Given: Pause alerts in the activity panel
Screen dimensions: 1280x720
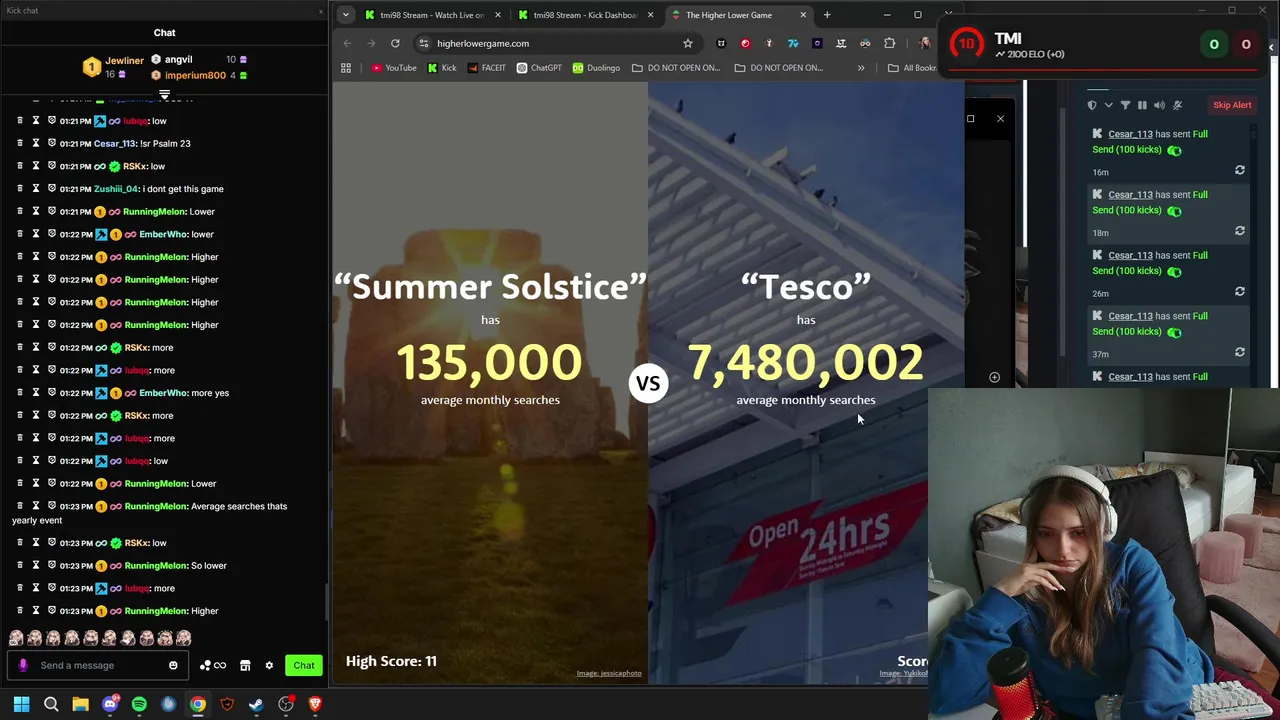Looking at the screenshot, I should [1142, 105].
